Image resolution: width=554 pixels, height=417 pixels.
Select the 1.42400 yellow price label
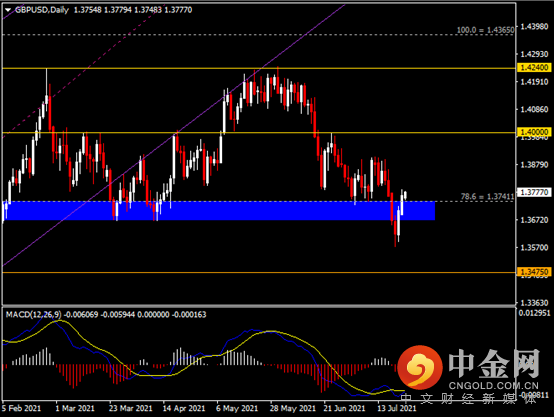534,67
